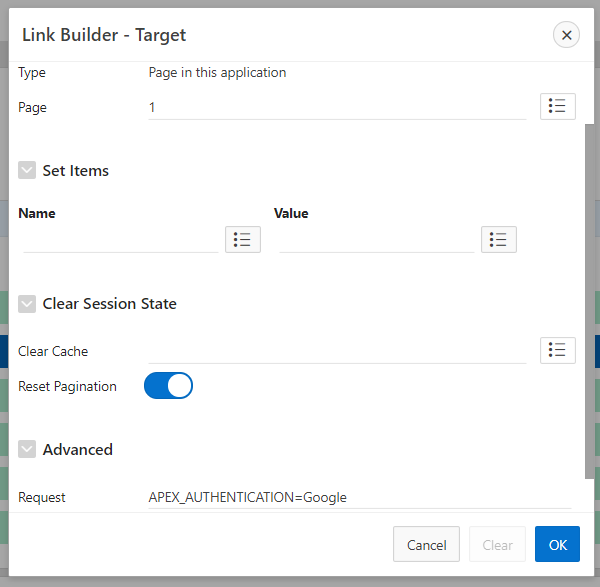Turn off the Reset Pagination switch
This screenshot has height=587, width=600.
[x=168, y=386]
